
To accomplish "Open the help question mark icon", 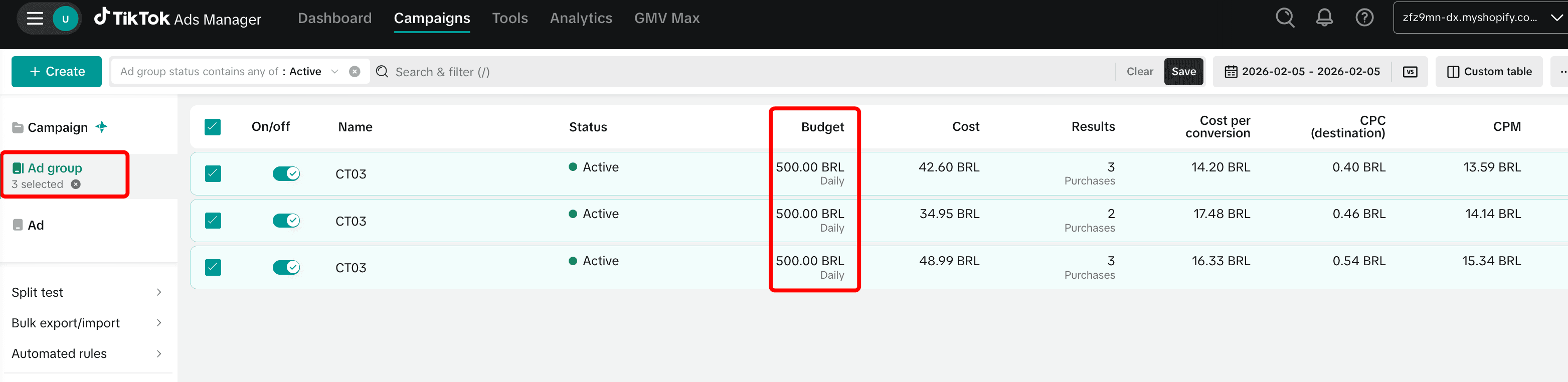I will coord(1364,18).
